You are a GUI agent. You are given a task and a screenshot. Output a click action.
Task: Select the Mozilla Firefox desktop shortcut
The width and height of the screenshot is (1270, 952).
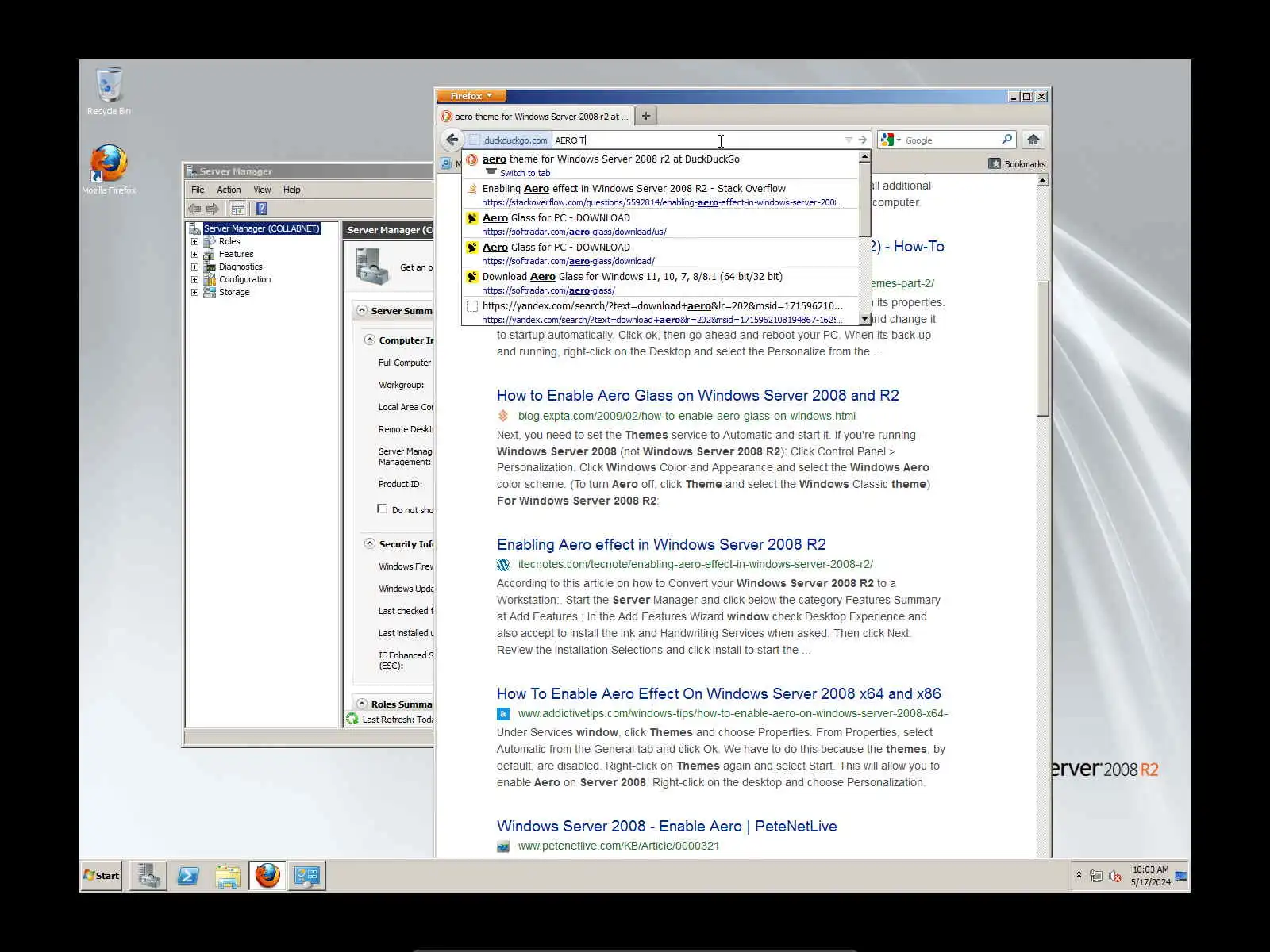(109, 169)
